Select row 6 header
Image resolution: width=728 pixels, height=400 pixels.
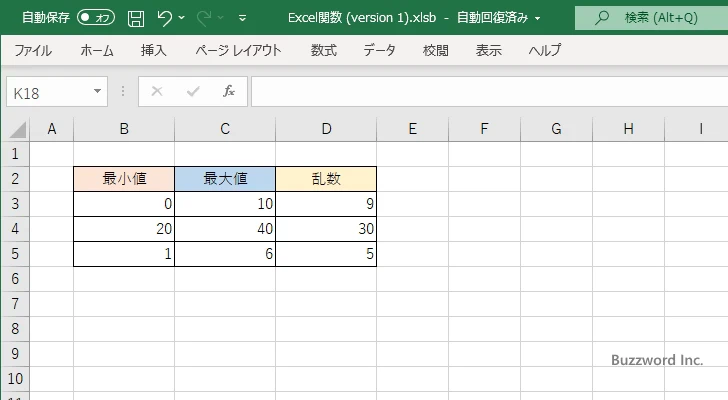pyautogui.click(x=15, y=279)
